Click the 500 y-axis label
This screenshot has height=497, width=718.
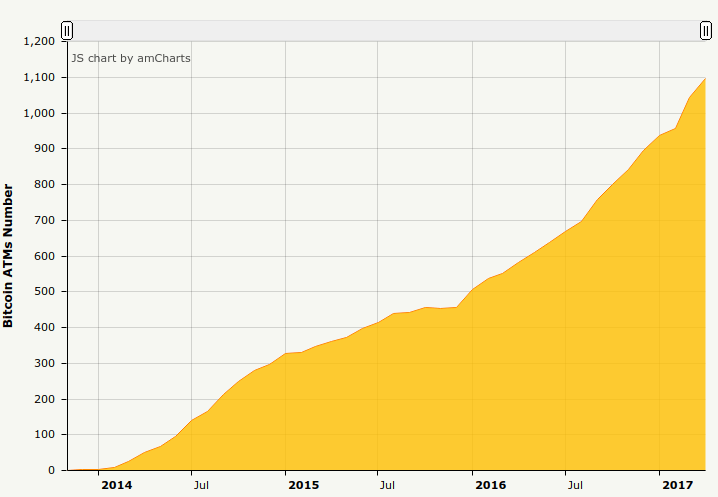45,292
